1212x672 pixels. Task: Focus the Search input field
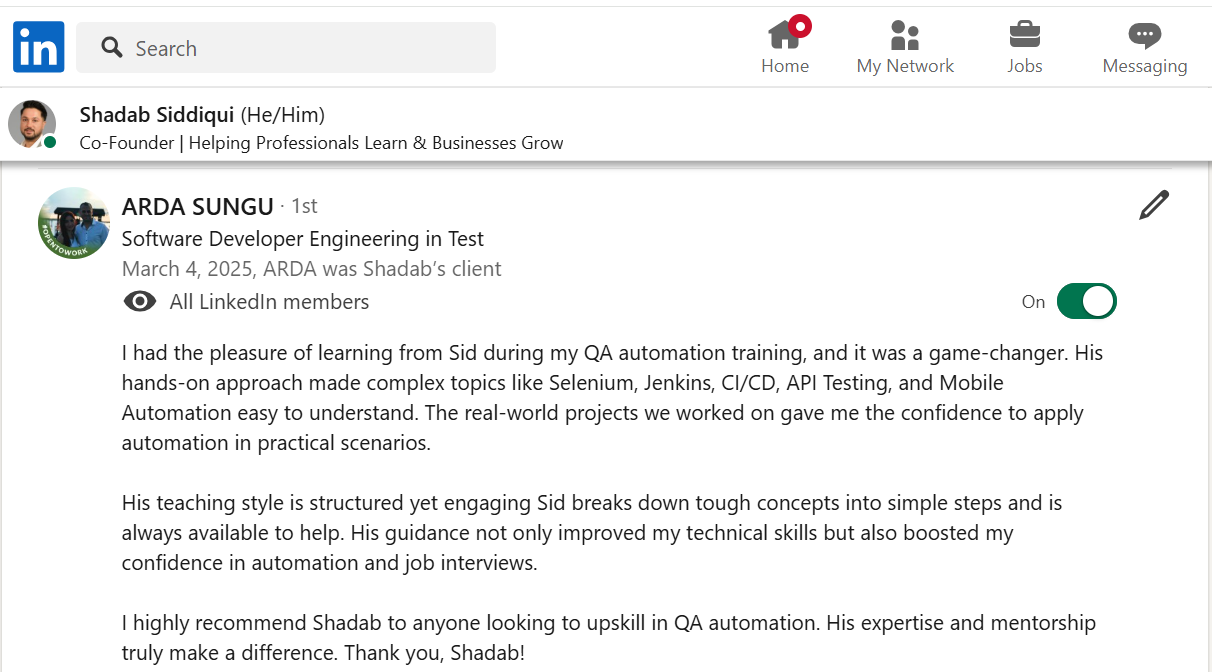[x=300, y=48]
